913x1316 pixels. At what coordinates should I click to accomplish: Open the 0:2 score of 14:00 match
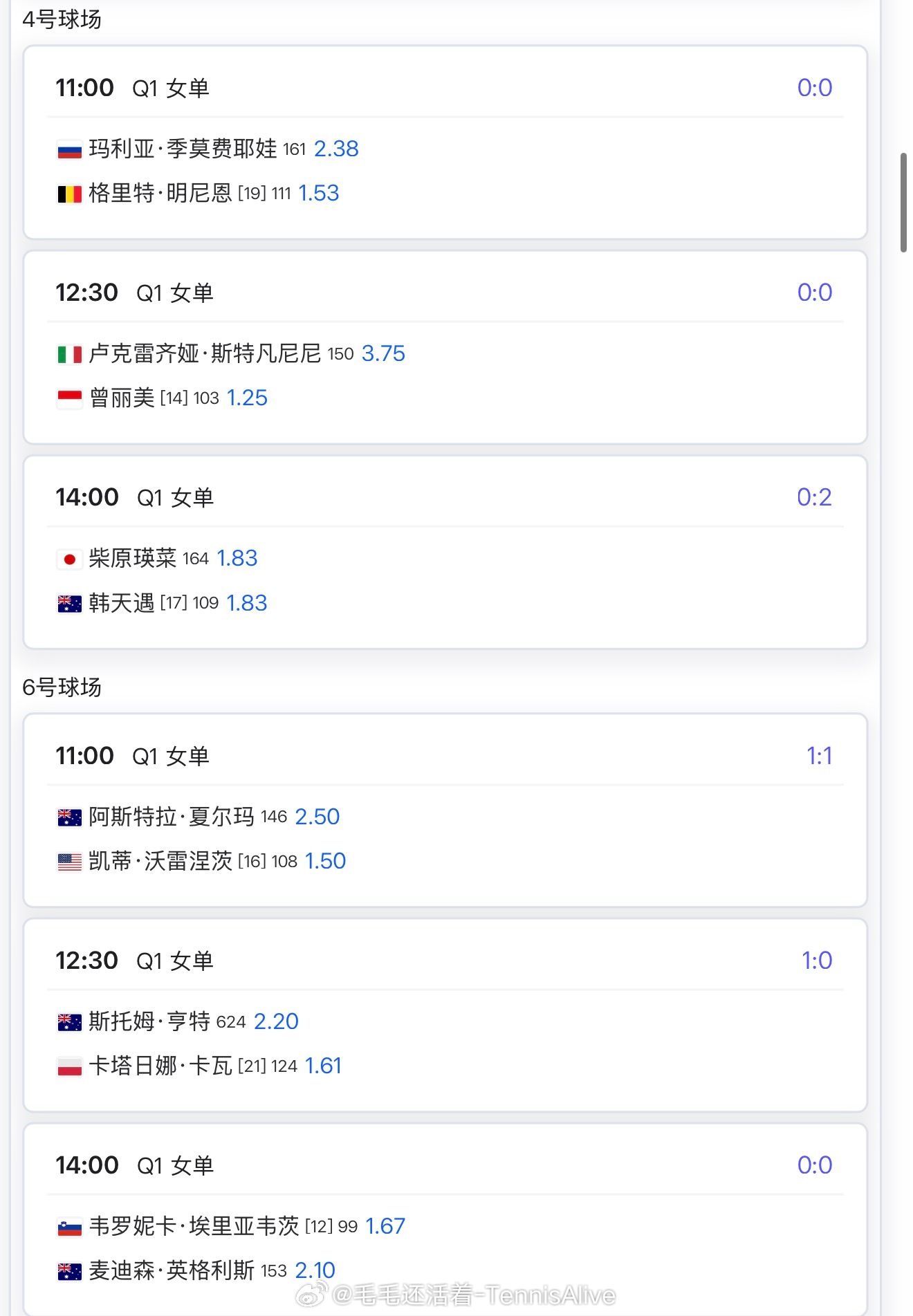click(x=814, y=497)
